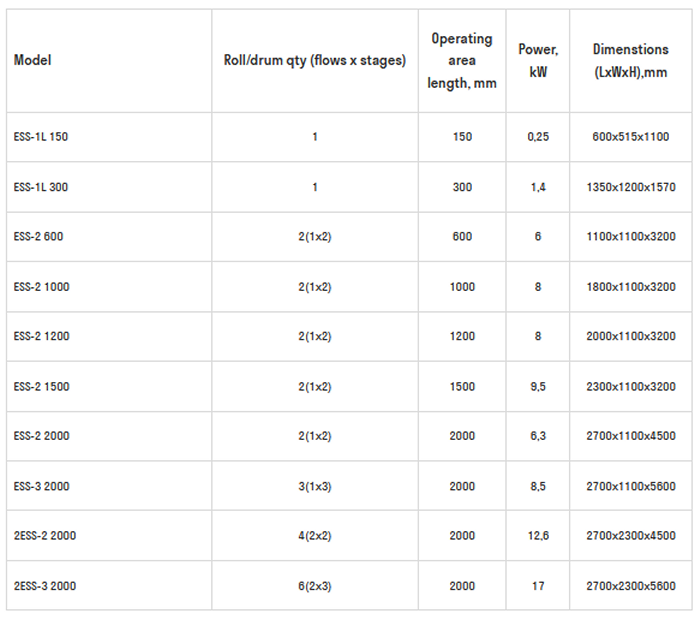Select the 1350x1200x1570 dimensions cell
Screen dimensions: 700x620
630,186
